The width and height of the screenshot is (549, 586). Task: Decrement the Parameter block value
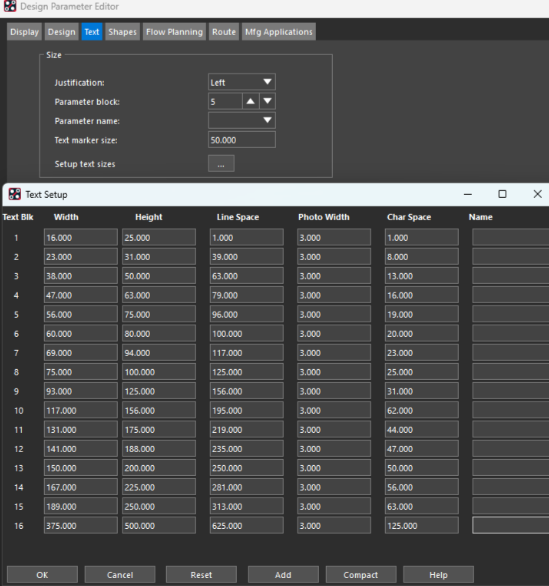point(267,101)
